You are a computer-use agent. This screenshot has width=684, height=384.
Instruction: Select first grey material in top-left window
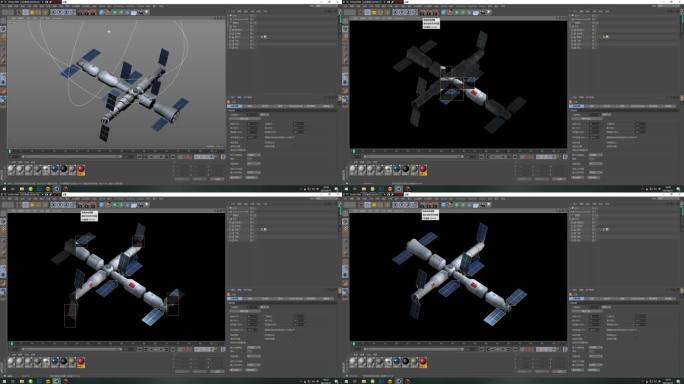click(11, 169)
